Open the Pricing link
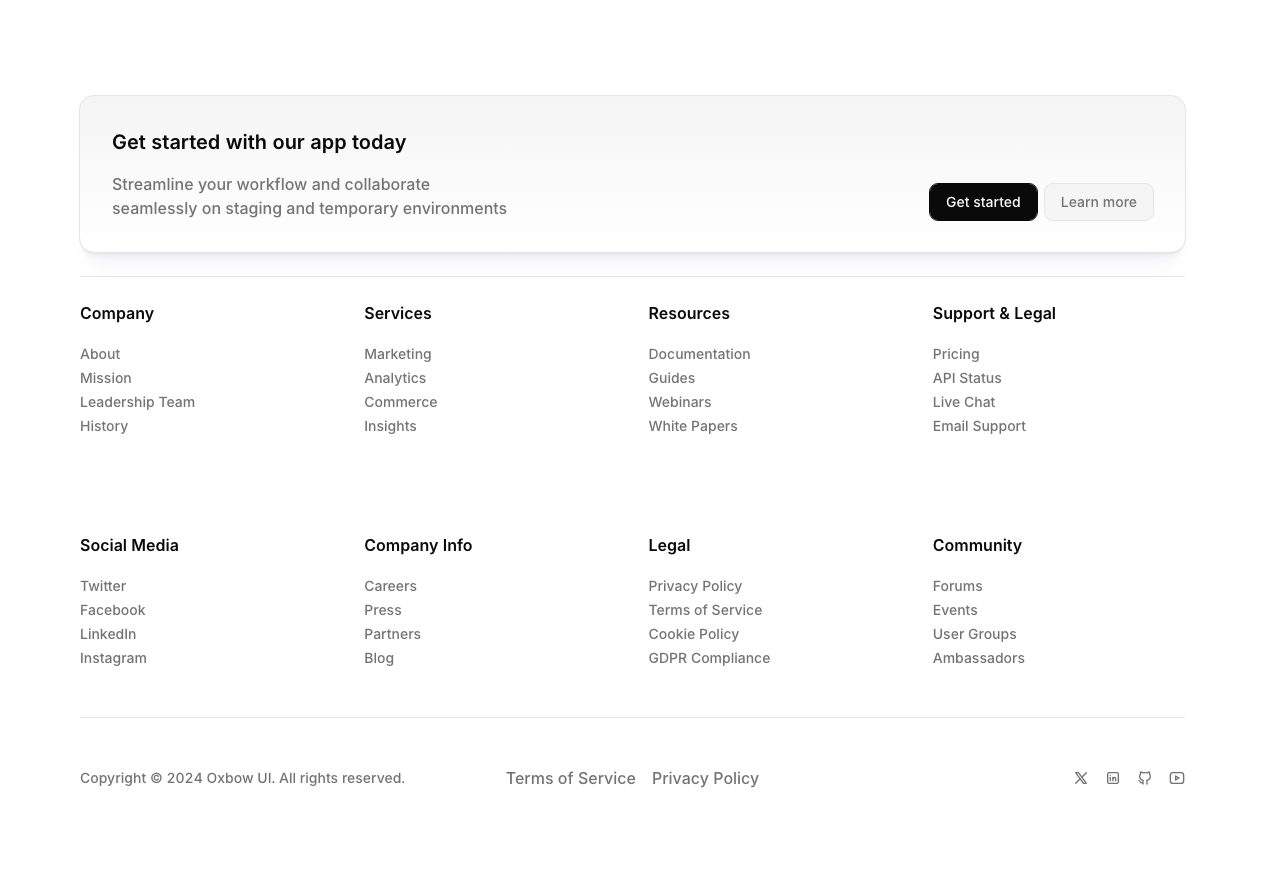The height and width of the screenshot is (886, 1280). (955, 354)
